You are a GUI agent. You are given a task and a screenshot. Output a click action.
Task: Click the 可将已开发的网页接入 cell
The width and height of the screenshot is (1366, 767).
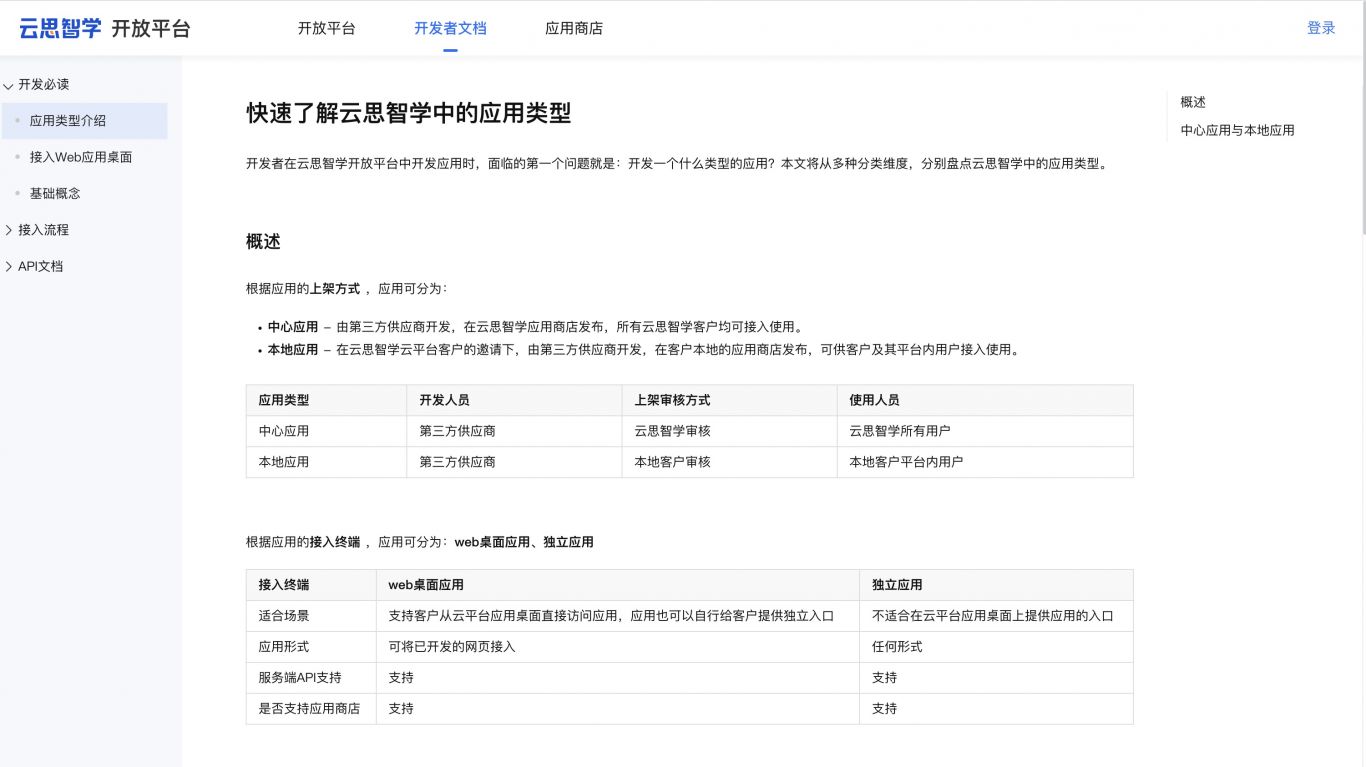(x=617, y=647)
